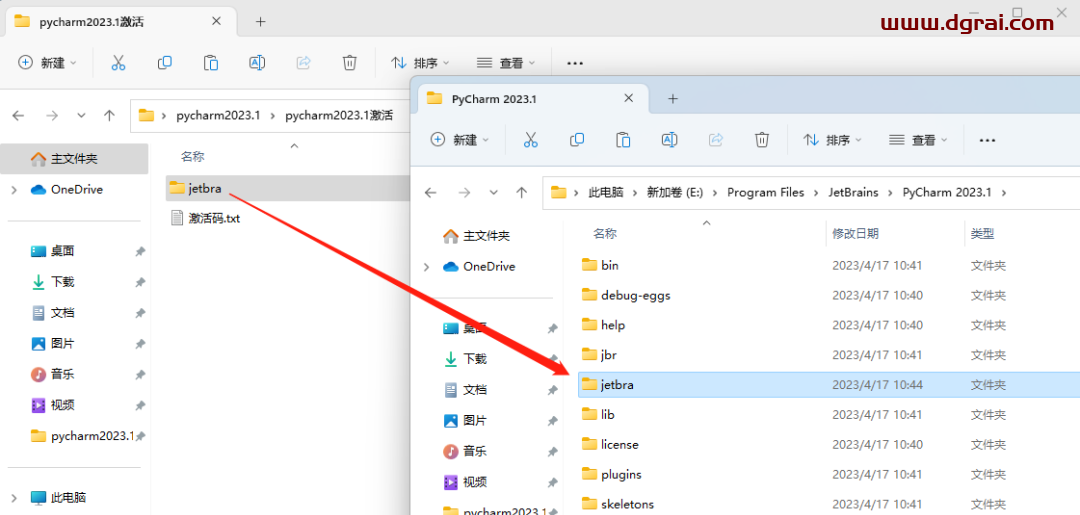The image size is (1080, 515).
Task: Go back in the back window navigation
Action: pyautogui.click(x=19, y=116)
